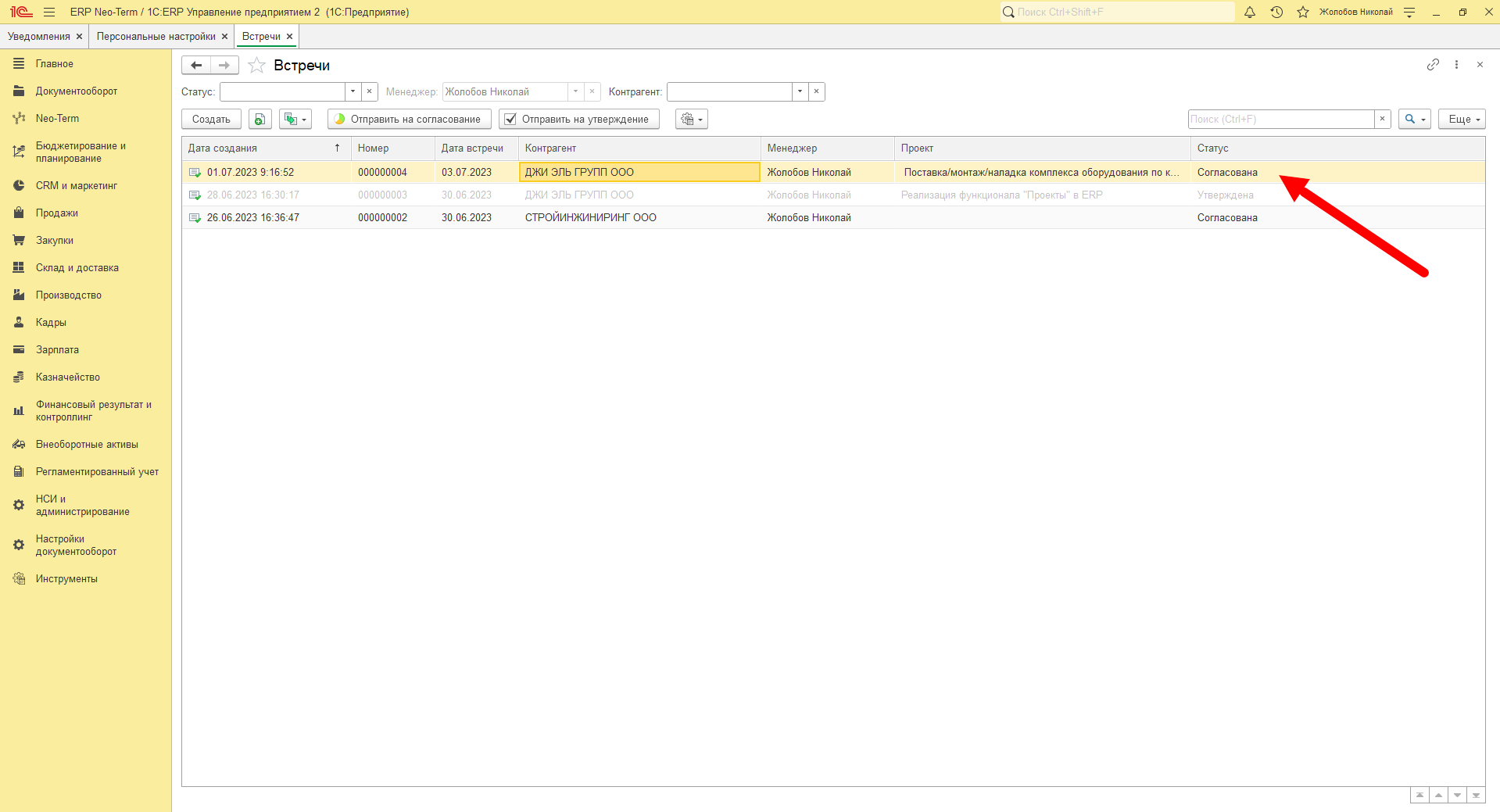This screenshot has height=812, width=1500.
Task: Open favorites star in title bar
Action: click(x=1303, y=12)
